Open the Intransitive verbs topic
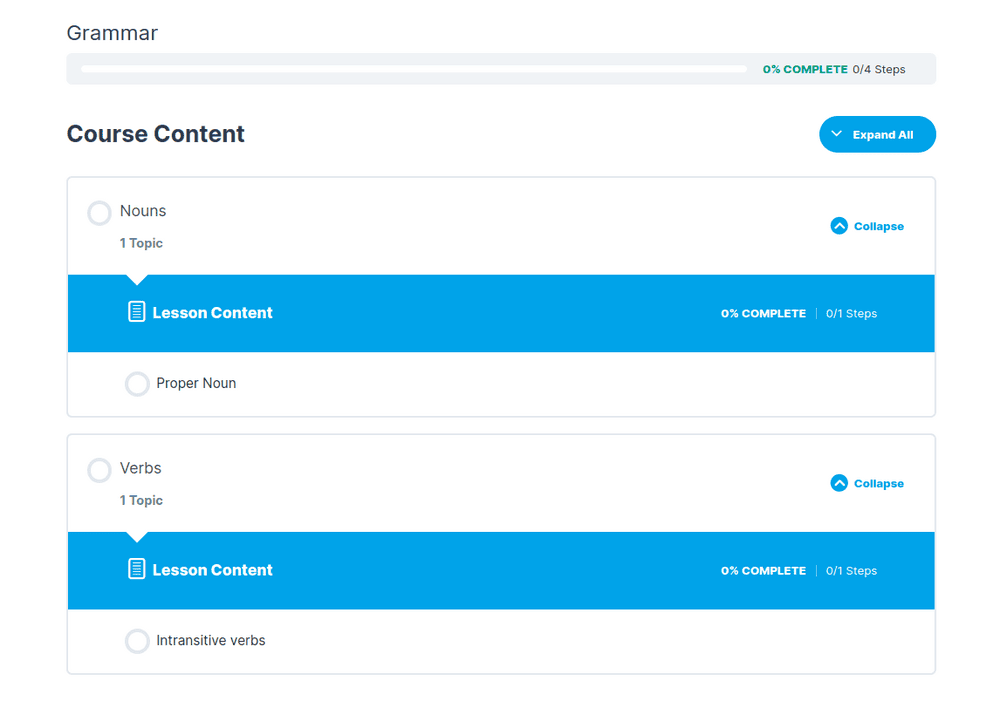 (x=211, y=640)
